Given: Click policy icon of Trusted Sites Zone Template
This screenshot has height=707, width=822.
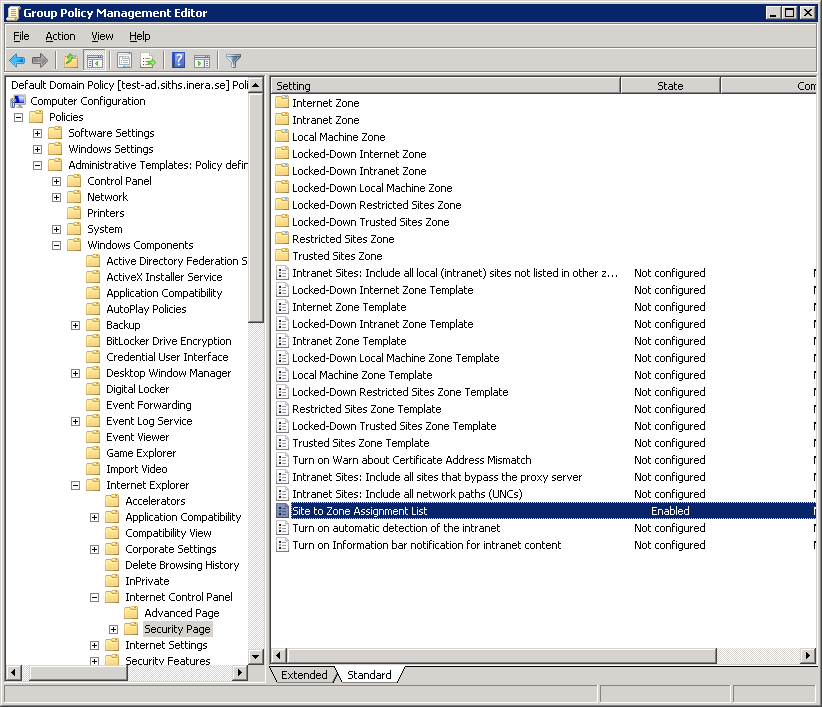Looking at the screenshot, I should (283, 443).
